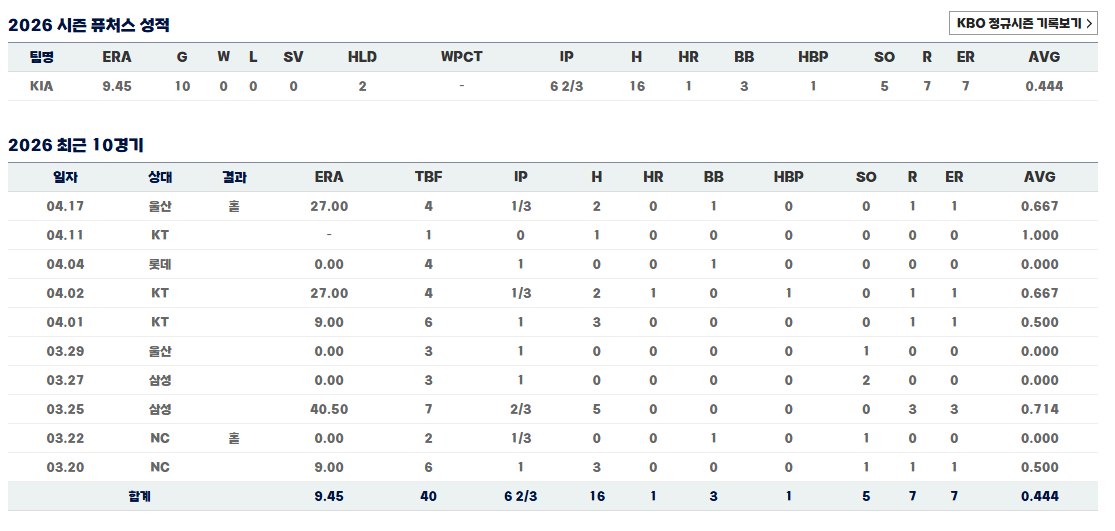
Task: Click the 2026 시즌 퓨처스 성적 heading
Action: tap(89, 24)
